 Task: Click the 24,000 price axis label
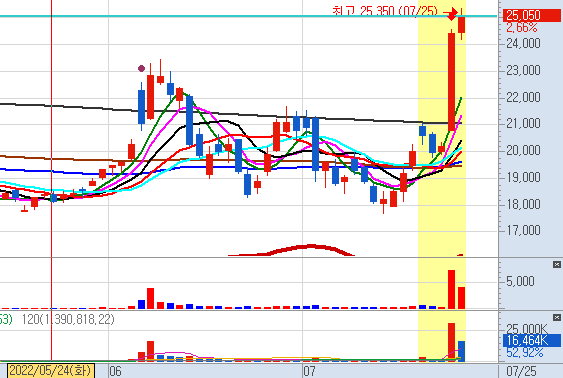(523, 43)
